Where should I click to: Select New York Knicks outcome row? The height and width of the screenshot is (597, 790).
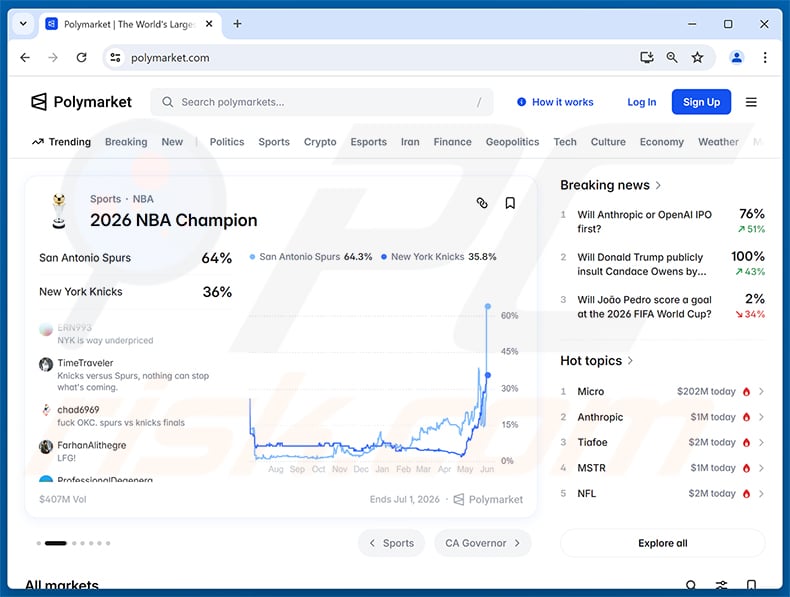point(136,292)
